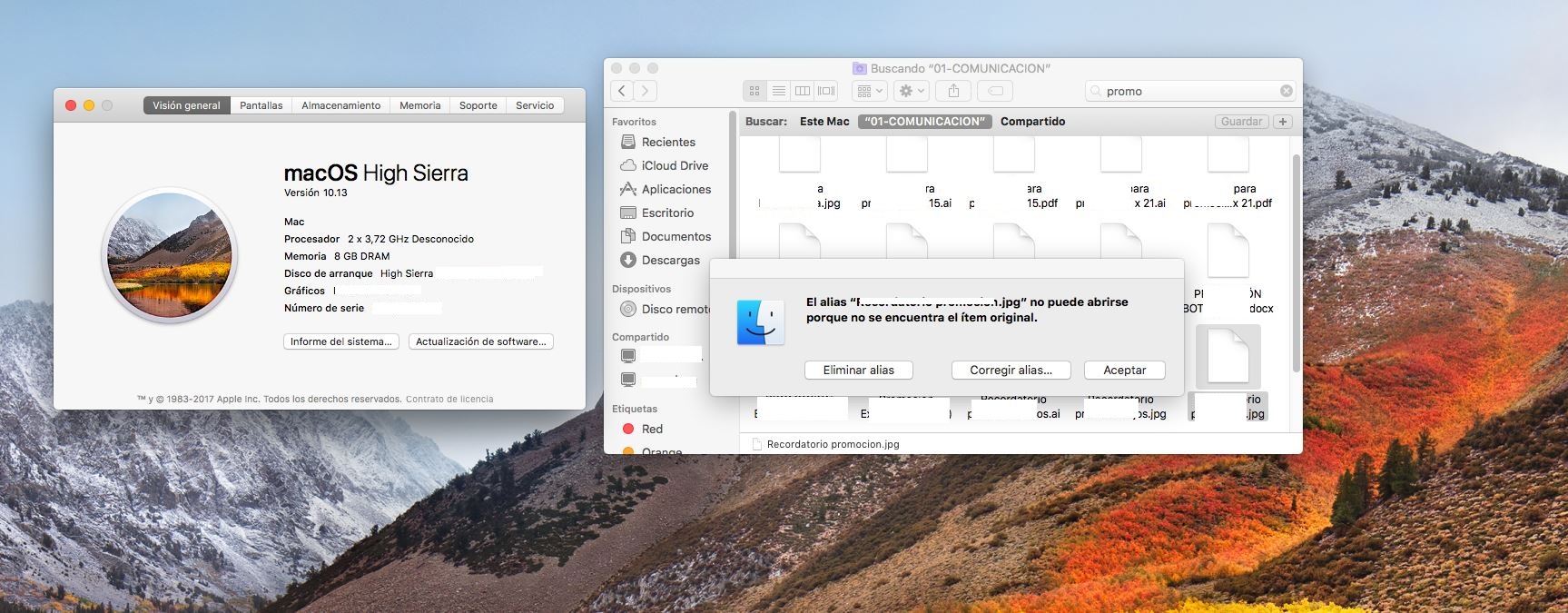
Task: Select the .docx file icon
Action: tap(1228, 252)
